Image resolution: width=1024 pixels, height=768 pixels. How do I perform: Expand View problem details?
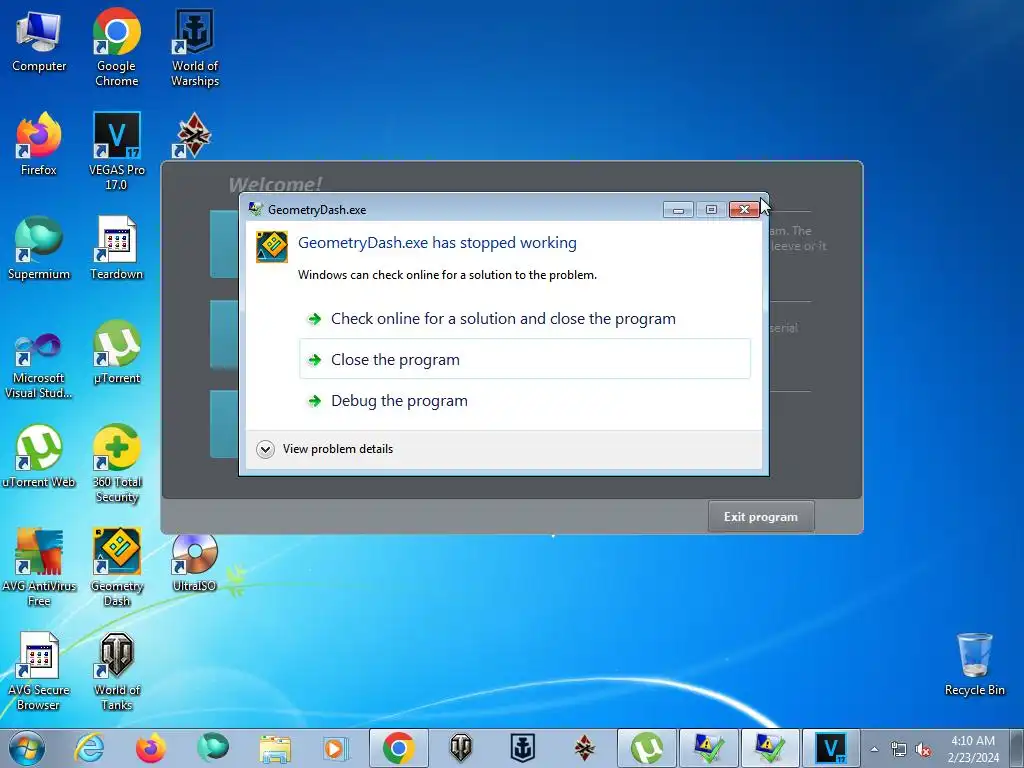coord(325,449)
